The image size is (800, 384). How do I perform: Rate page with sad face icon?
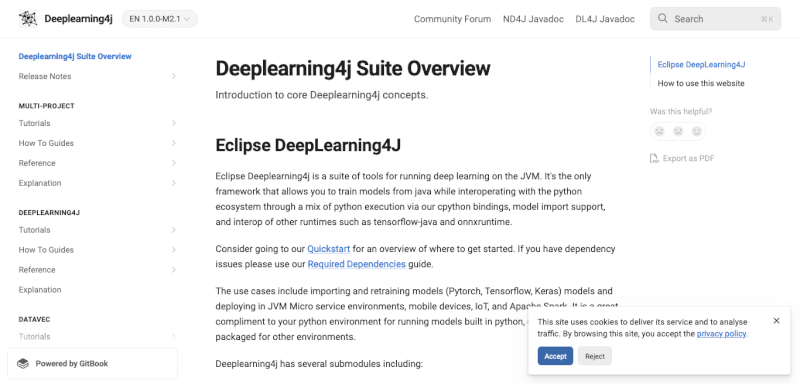click(x=659, y=131)
